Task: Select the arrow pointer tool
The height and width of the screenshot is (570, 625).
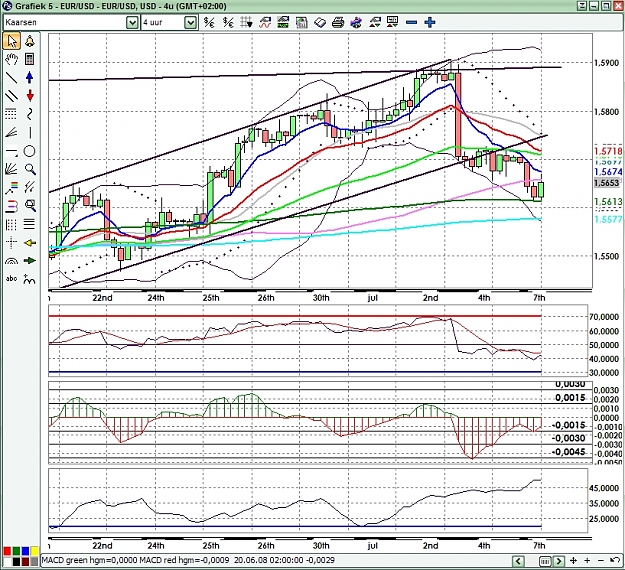Action: click(12, 41)
